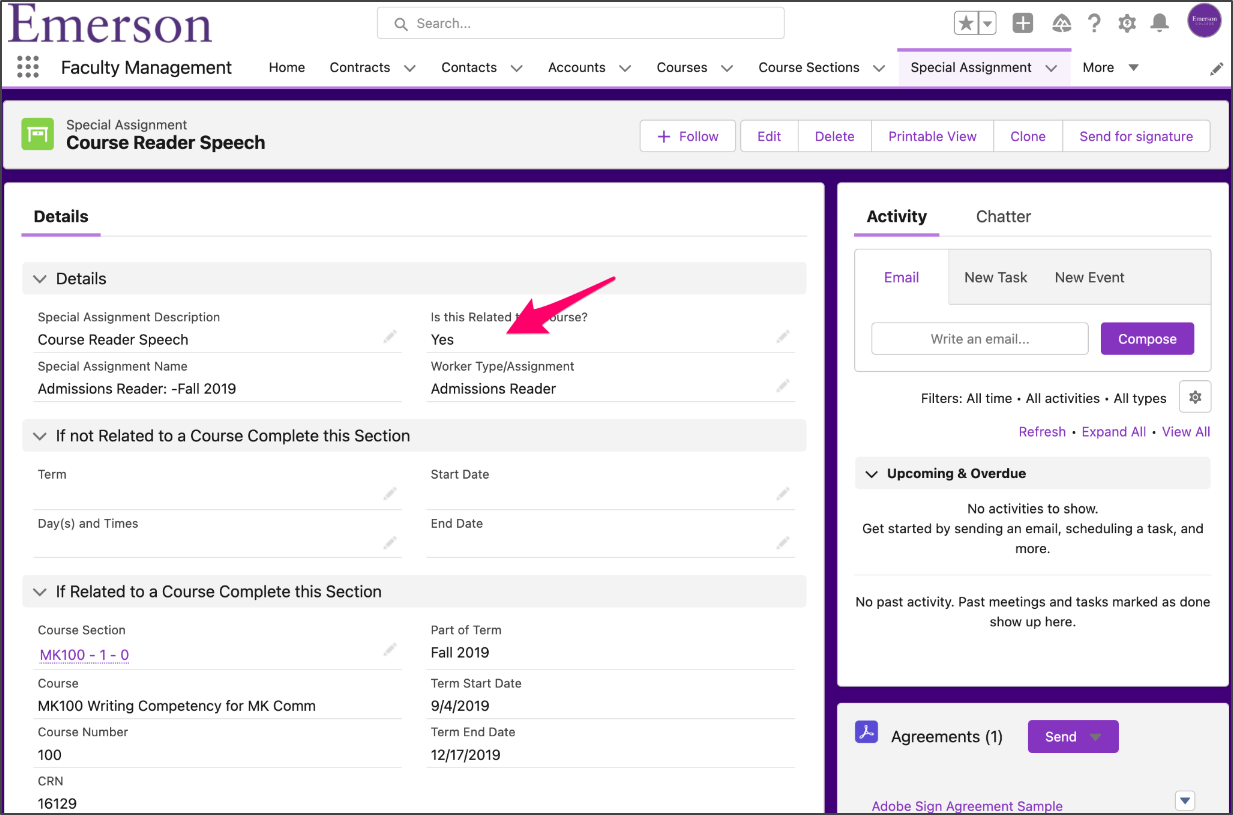Click the Expand All link
The image size is (1233, 815).
1114,431
